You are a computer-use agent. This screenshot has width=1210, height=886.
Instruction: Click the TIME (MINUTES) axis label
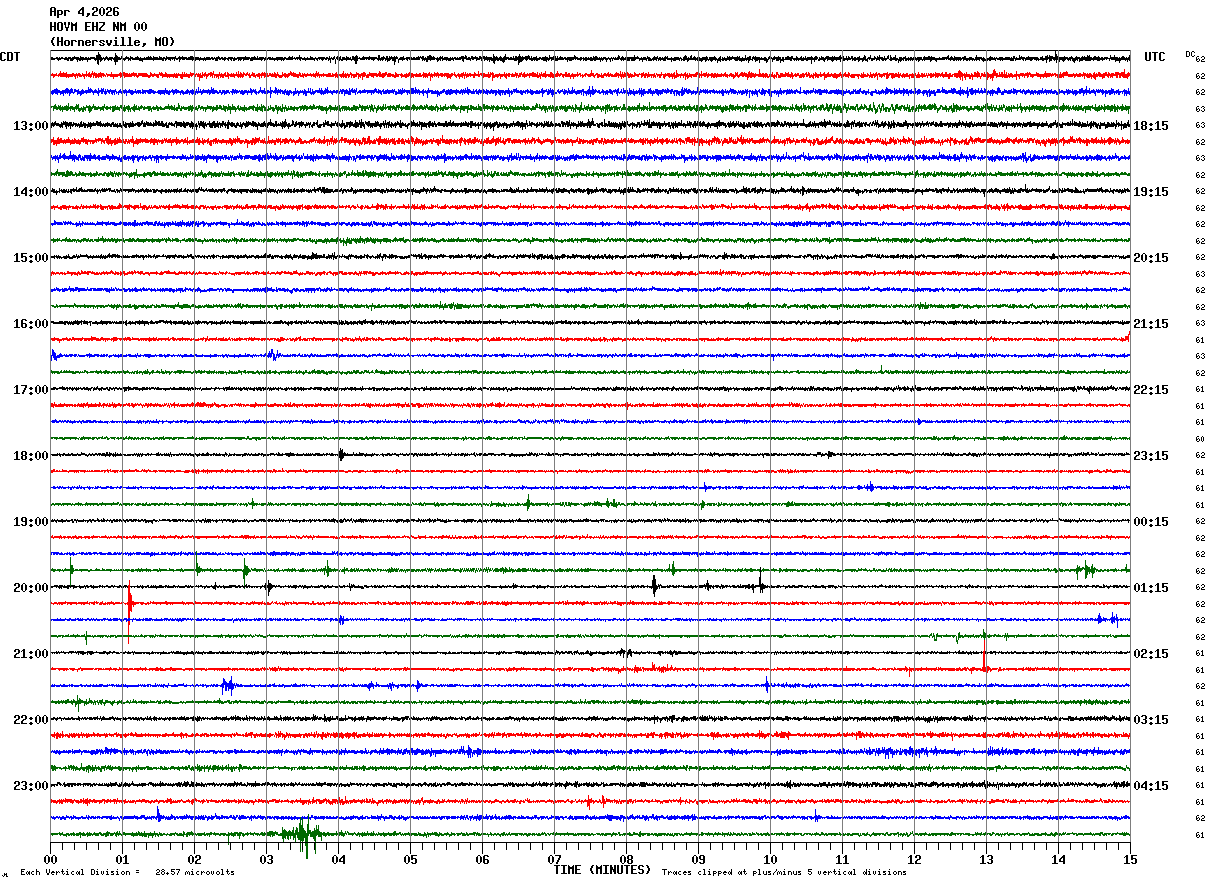coord(602,870)
